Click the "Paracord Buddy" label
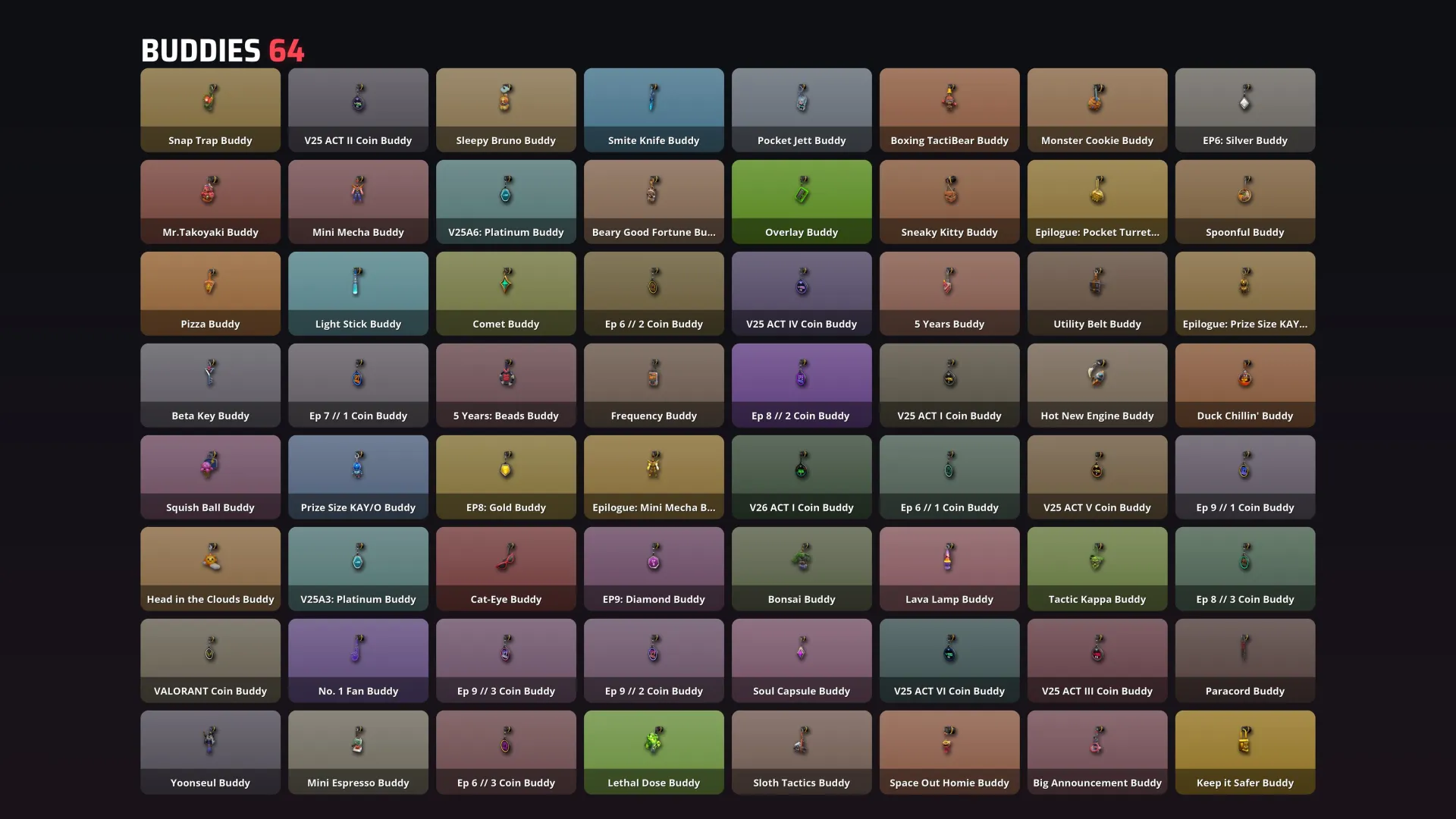 coord(1245,691)
